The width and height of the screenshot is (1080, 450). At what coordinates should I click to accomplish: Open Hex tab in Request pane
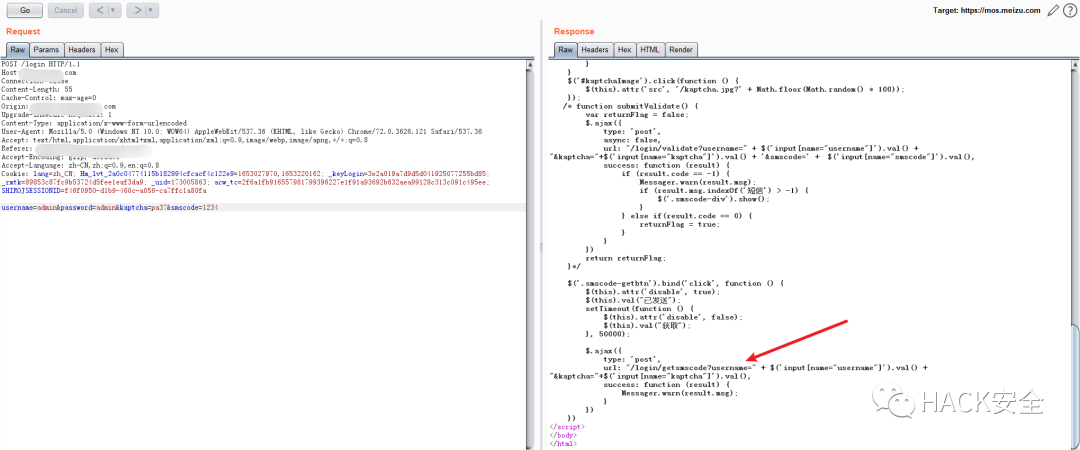coord(112,50)
